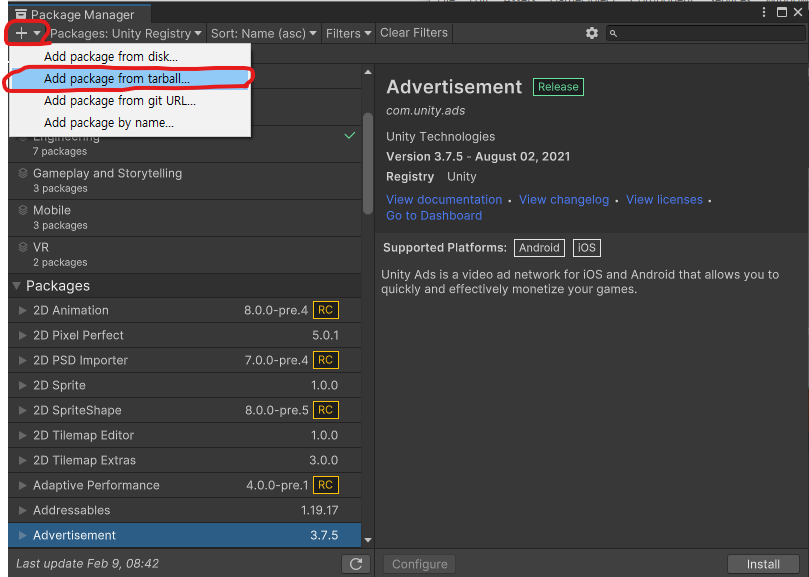This screenshot has height=577, width=809.
Task: Expand 2D Animation versions arrow
Action: tap(22, 310)
